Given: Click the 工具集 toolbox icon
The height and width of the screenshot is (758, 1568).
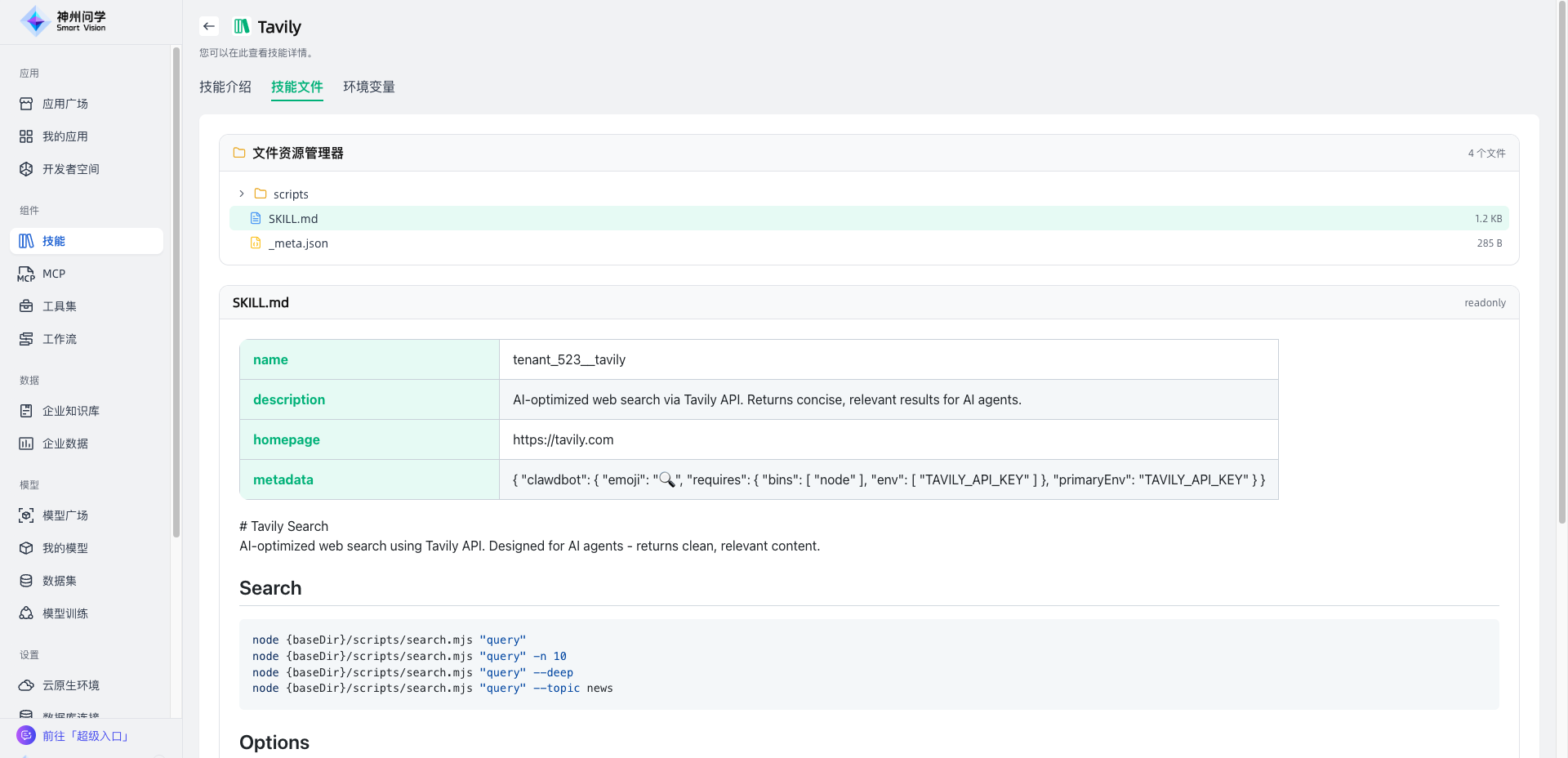Looking at the screenshot, I should click(x=26, y=306).
